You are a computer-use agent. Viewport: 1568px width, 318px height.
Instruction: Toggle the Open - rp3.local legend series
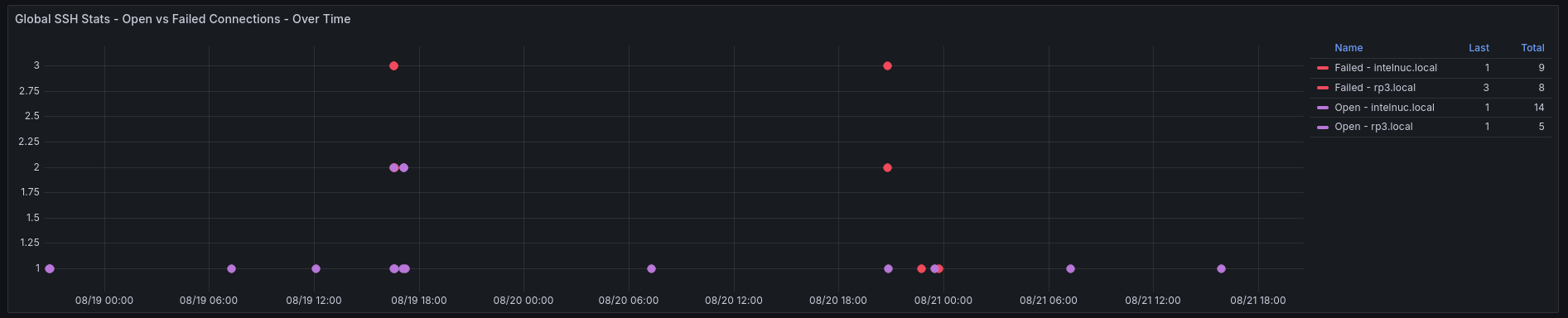pos(1373,127)
